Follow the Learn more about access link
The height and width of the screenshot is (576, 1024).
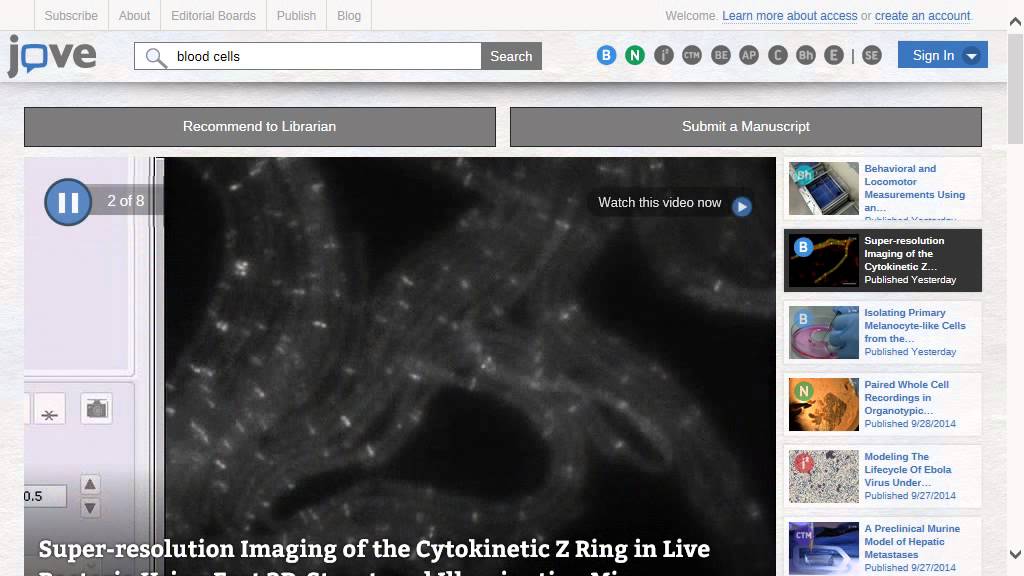[790, 16]
